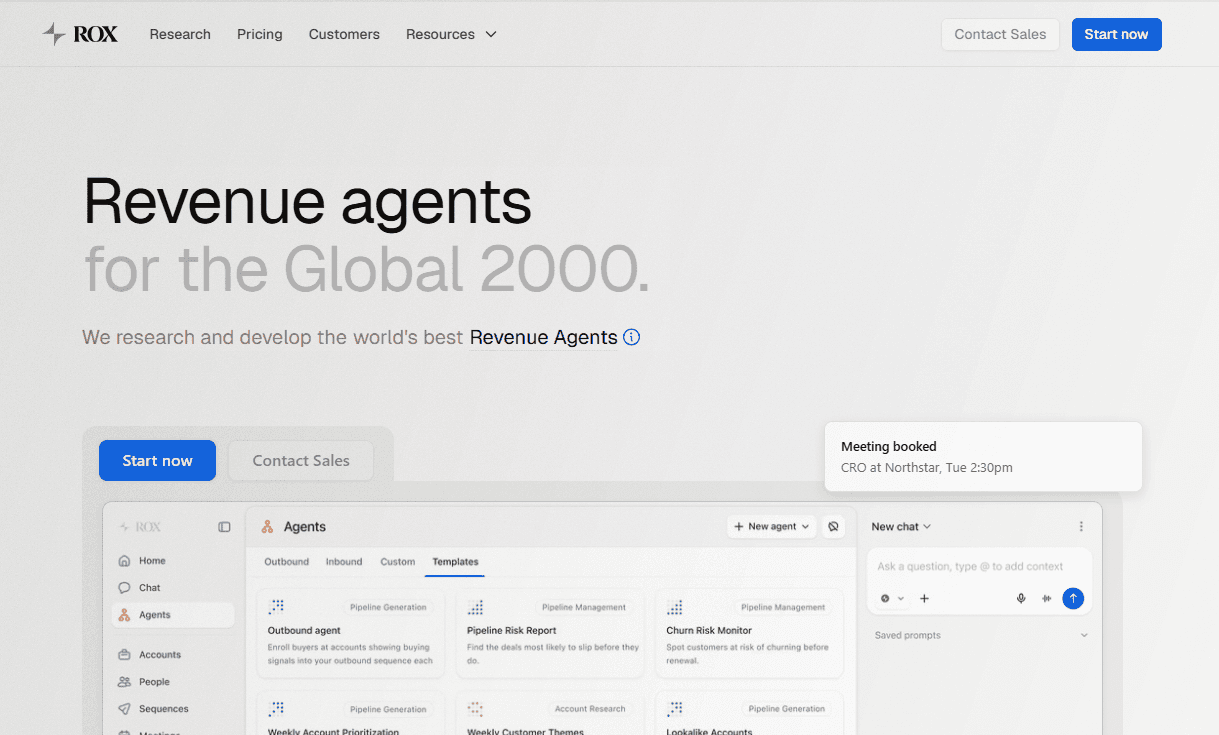
Task: Click the Sequences paper-plane icon
Action: 124,709
